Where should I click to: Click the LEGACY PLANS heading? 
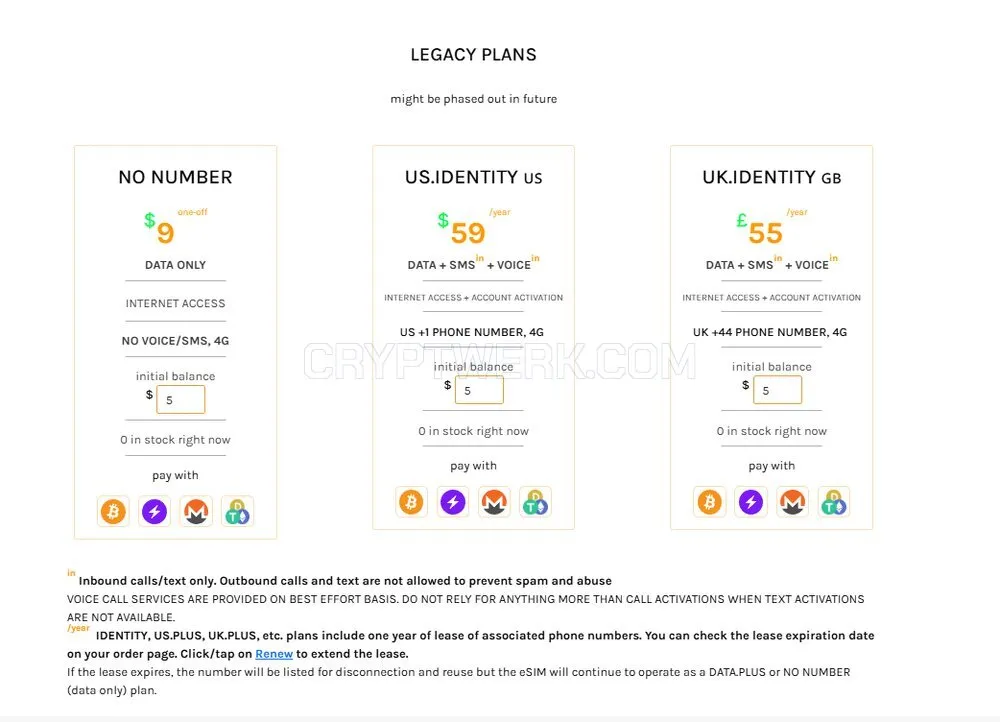click(473, 55)
